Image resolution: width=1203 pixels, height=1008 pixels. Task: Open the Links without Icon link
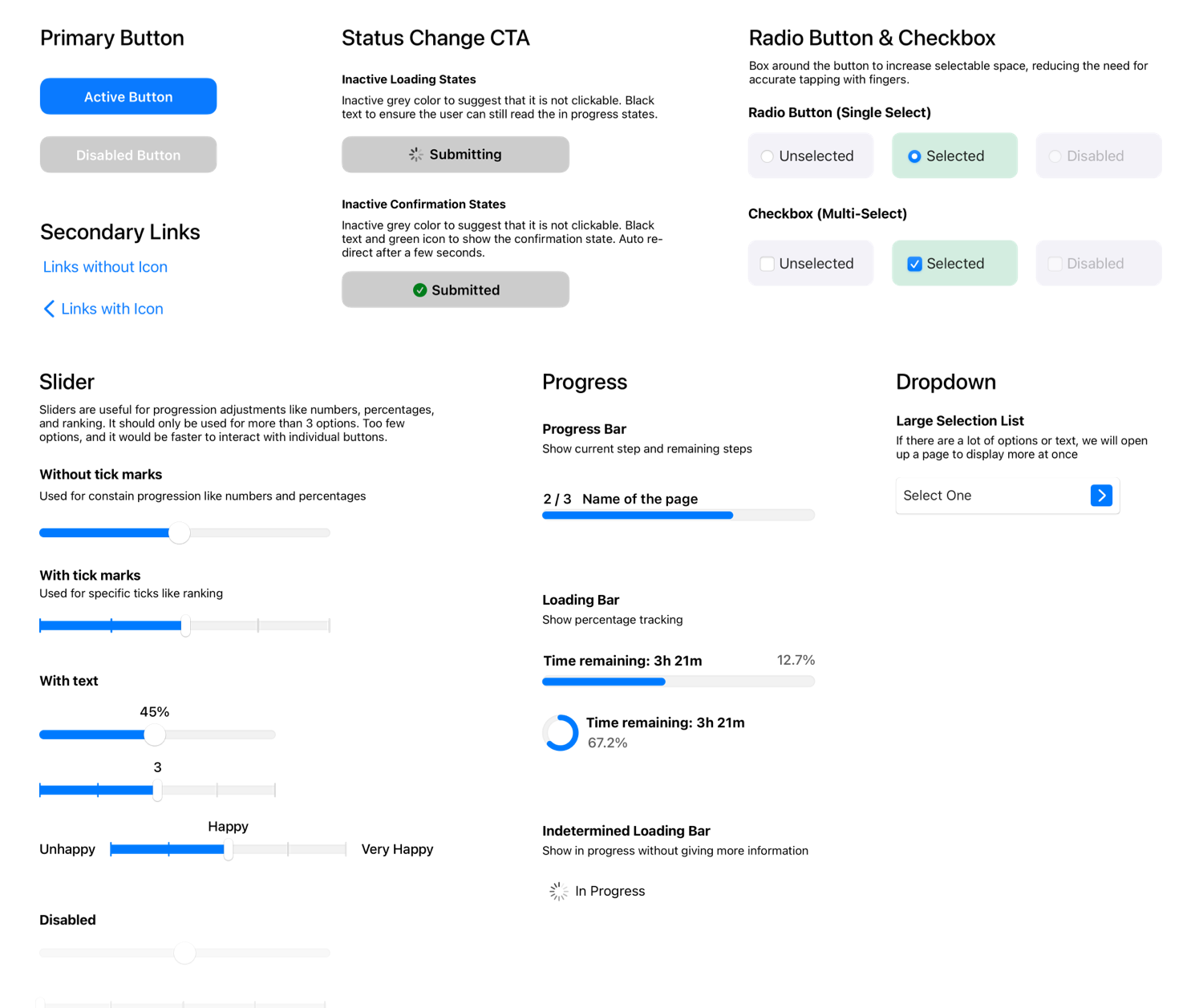coord(105,267)
